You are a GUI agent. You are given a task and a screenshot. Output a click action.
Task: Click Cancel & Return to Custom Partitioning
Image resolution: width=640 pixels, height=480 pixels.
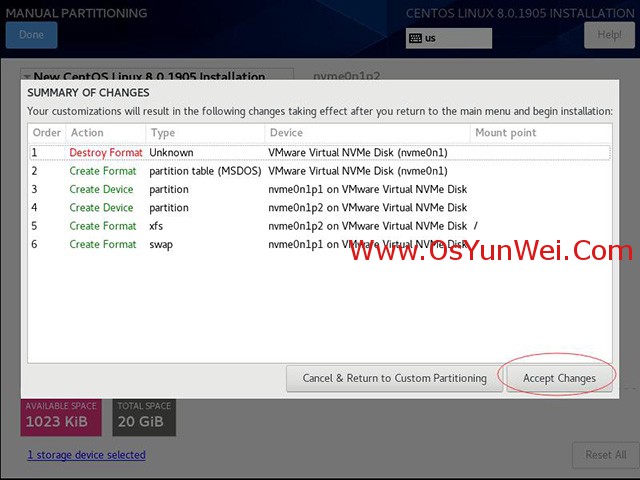394,378
